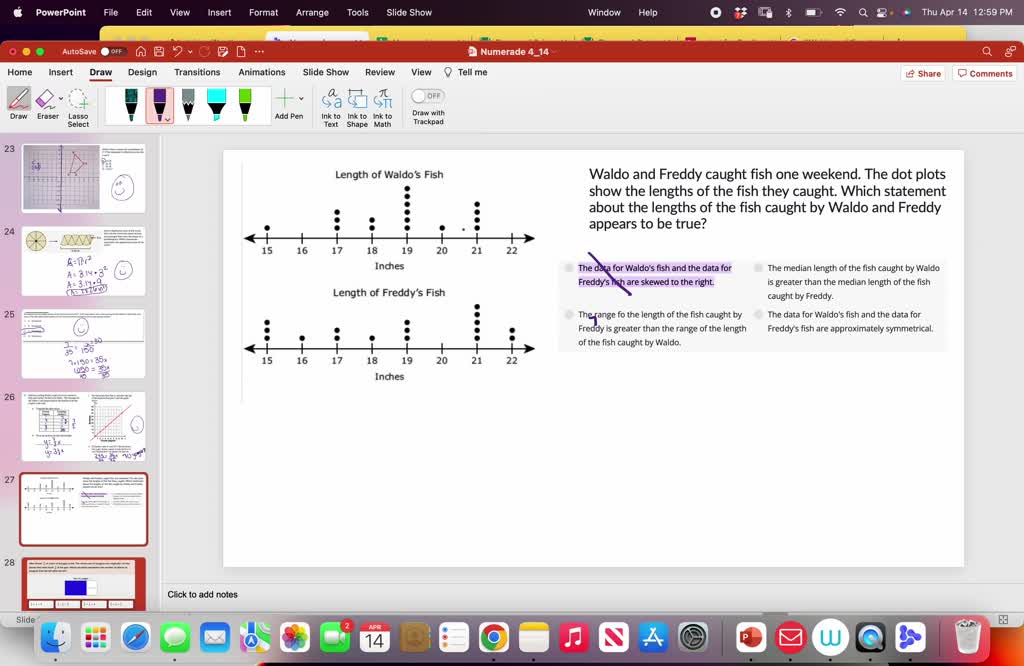
Task: Open the Arrange menu in menu bar
Action: tap(312, 12)
